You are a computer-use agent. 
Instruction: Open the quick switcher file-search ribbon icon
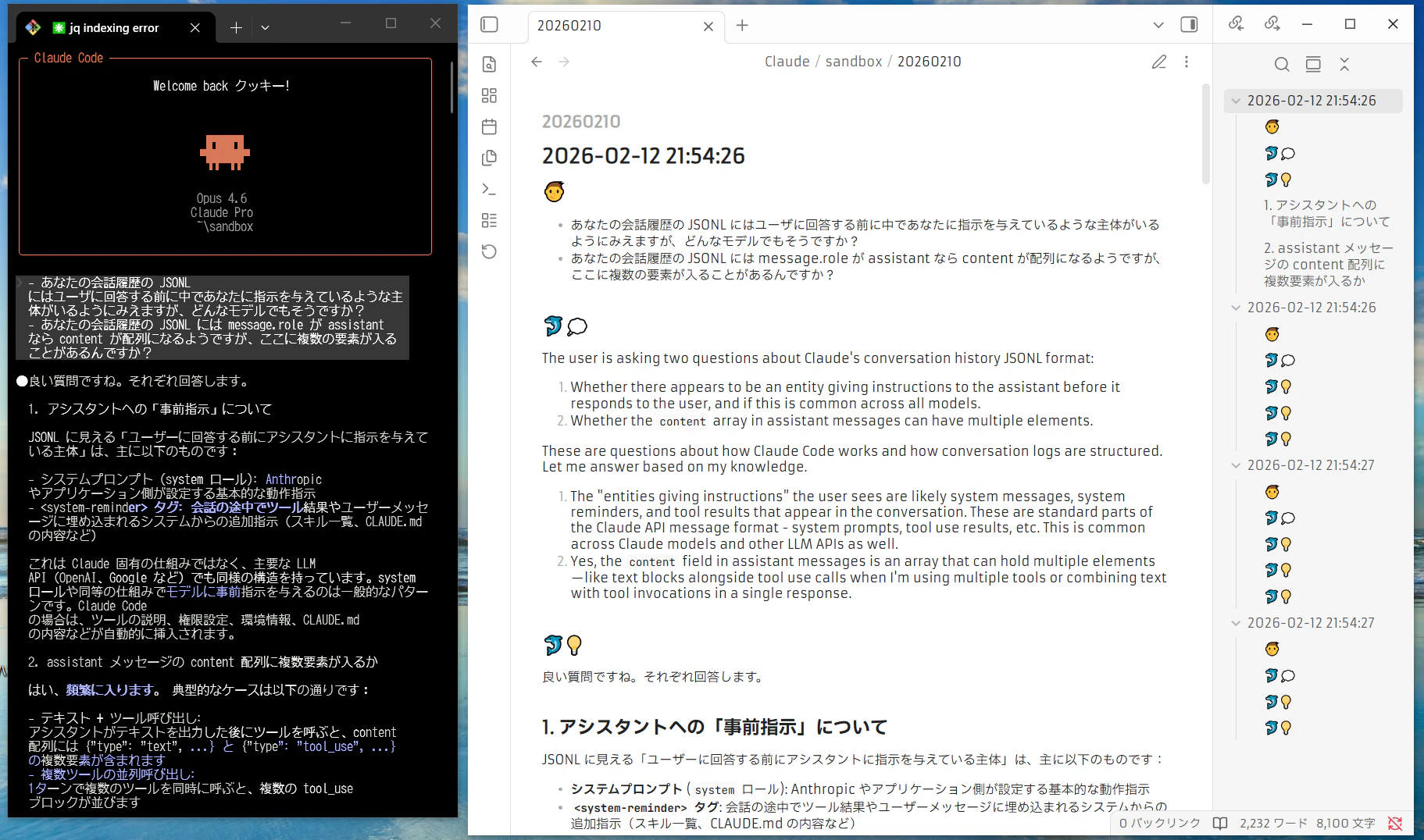pos(490,64)
